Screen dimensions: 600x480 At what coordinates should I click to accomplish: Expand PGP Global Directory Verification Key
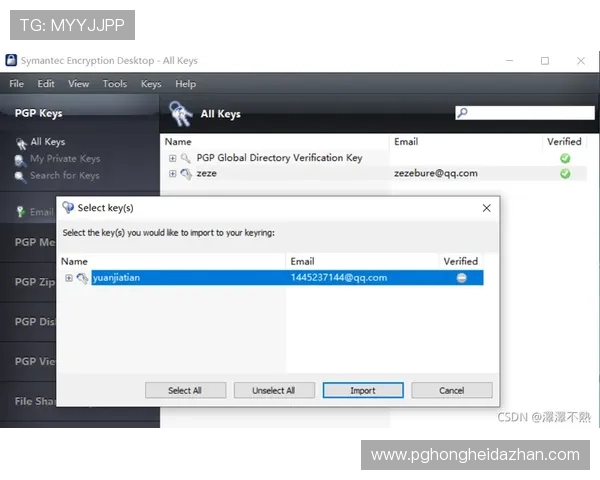pyautogui.click(x=172, y=158)
